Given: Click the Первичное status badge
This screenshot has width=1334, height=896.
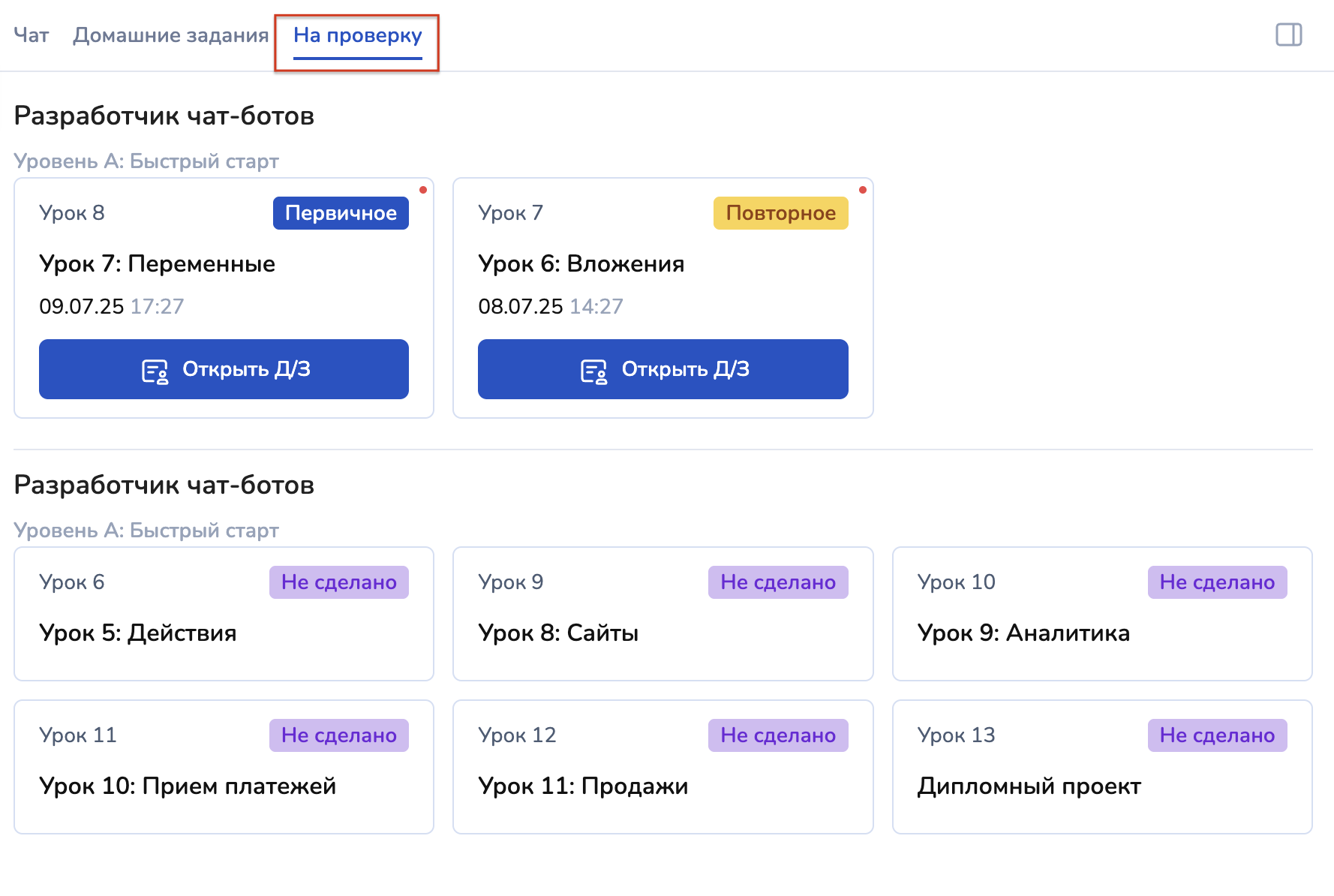Looking at the screenshot, I should tap(341, 213).
